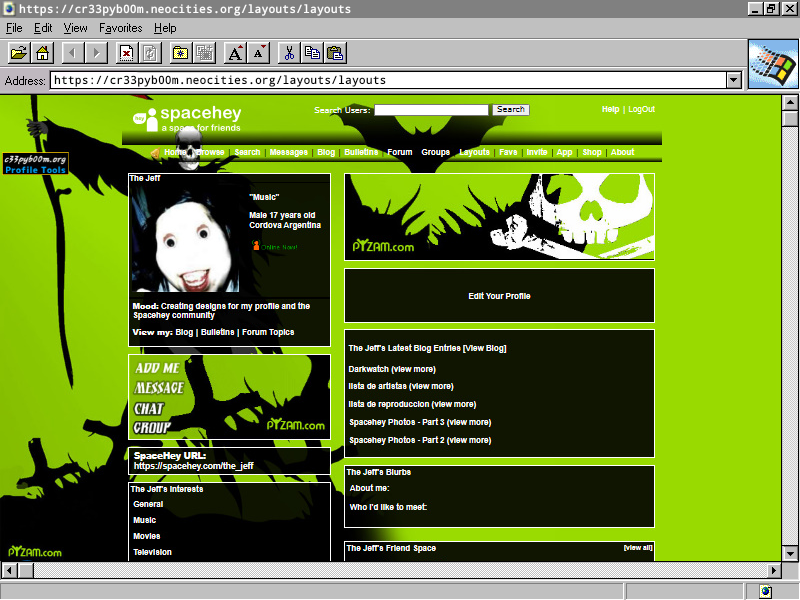The height and width of the screenshot is (600, 800).
Task: Click the Search button next to Search Users
Action: pyautogui.click(x=510, y=110)
